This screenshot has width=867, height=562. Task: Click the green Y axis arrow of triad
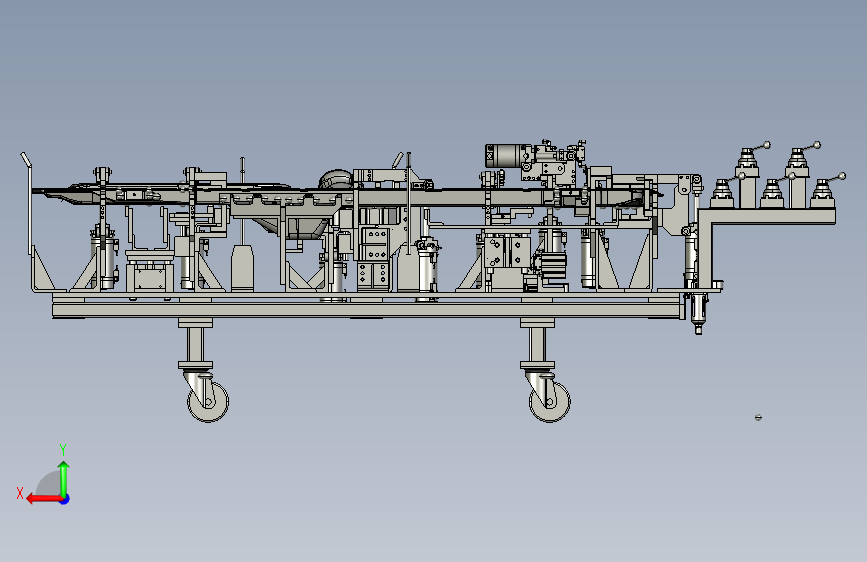(x=64, y=478)
